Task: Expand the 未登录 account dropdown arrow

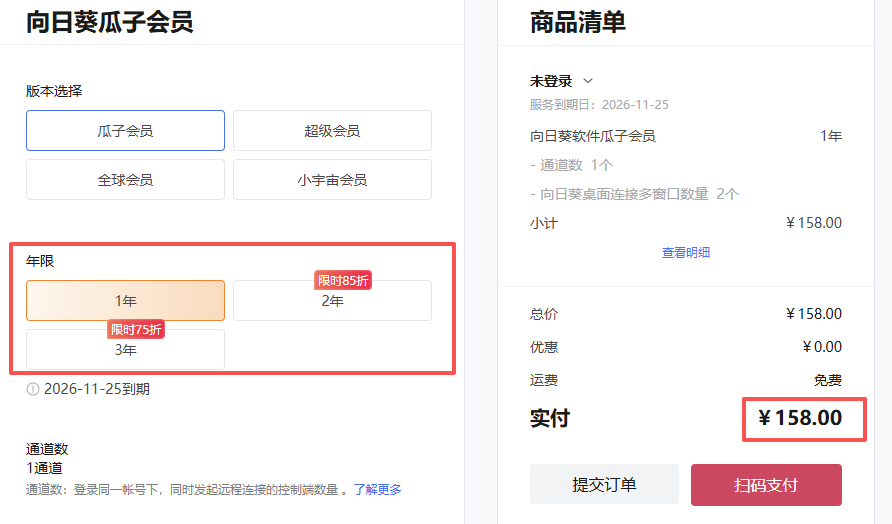Action: tap(588, 81)
